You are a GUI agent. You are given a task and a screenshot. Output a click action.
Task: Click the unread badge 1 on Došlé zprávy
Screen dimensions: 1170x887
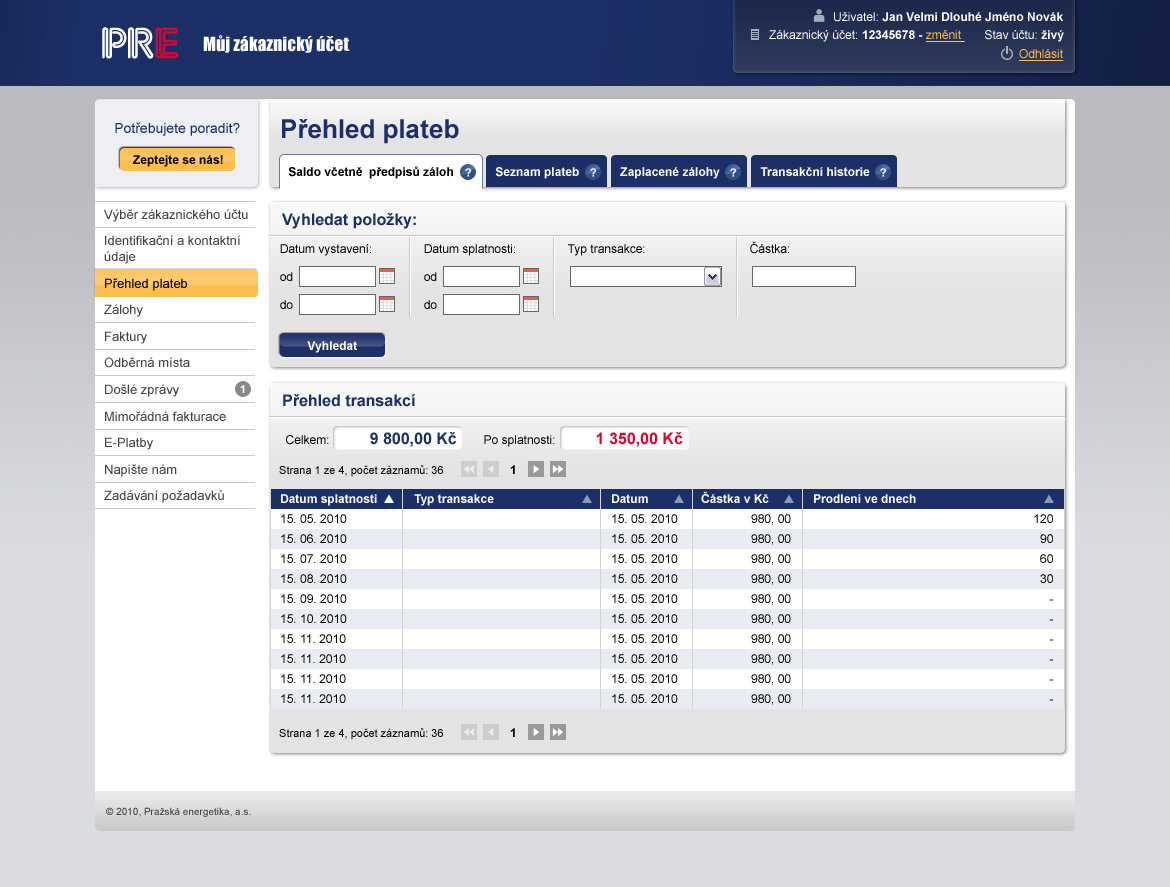(x=243, y=389)
